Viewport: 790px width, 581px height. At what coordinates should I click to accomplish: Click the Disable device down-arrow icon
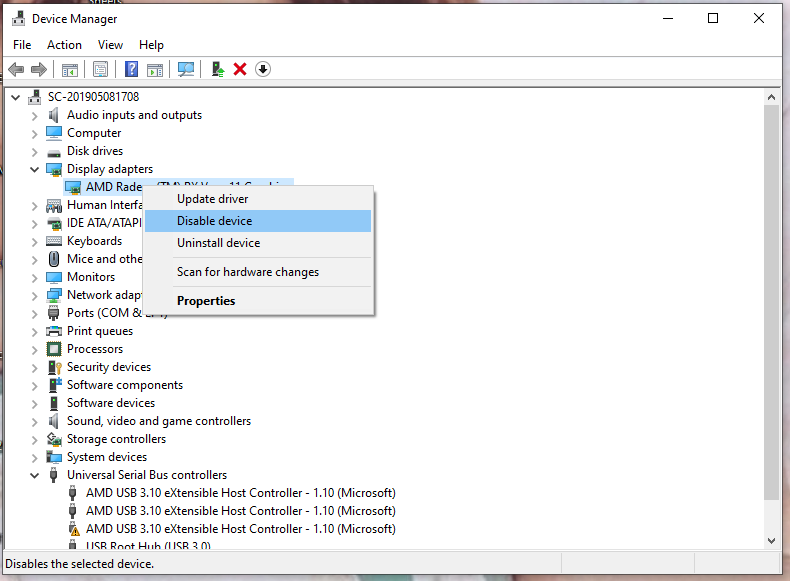262,69
